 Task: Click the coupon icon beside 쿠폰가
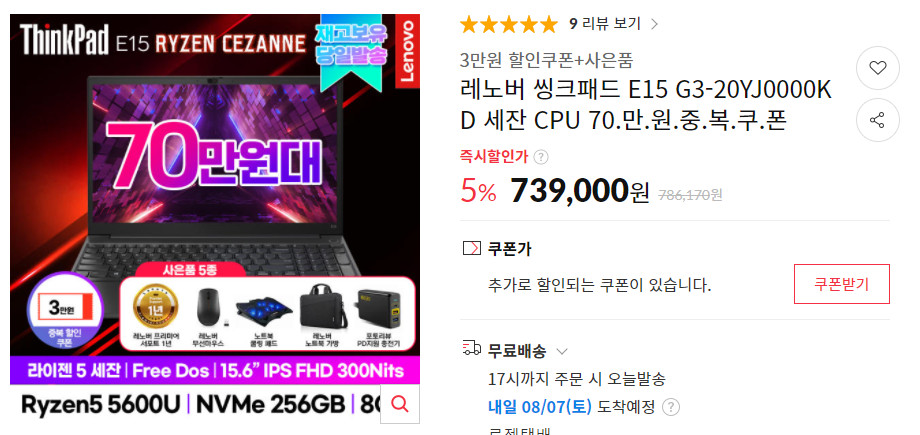pos(471,249)
